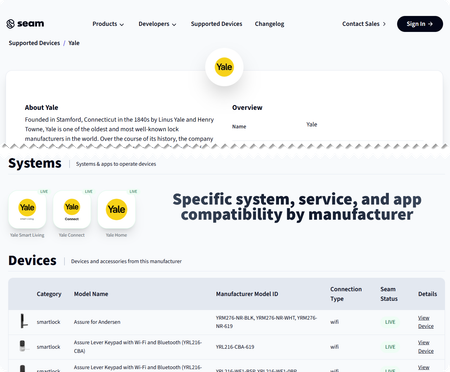Click the Yale breadcrumb item
This screenshot has width=450, height=372.
74,43
